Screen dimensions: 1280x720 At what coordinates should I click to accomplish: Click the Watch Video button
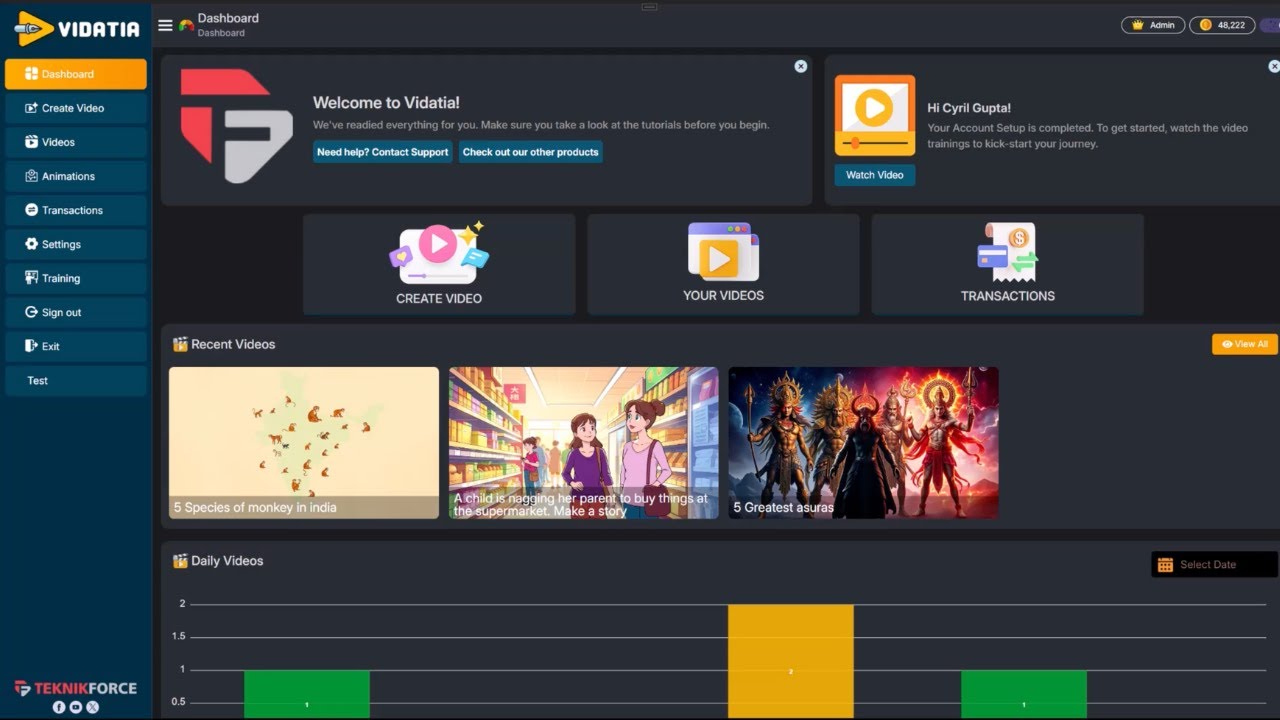874,175
